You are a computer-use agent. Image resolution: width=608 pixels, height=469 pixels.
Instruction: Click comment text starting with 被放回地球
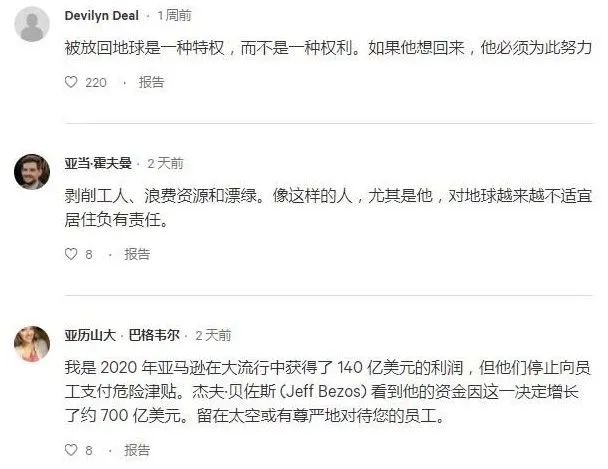point(328,48)
